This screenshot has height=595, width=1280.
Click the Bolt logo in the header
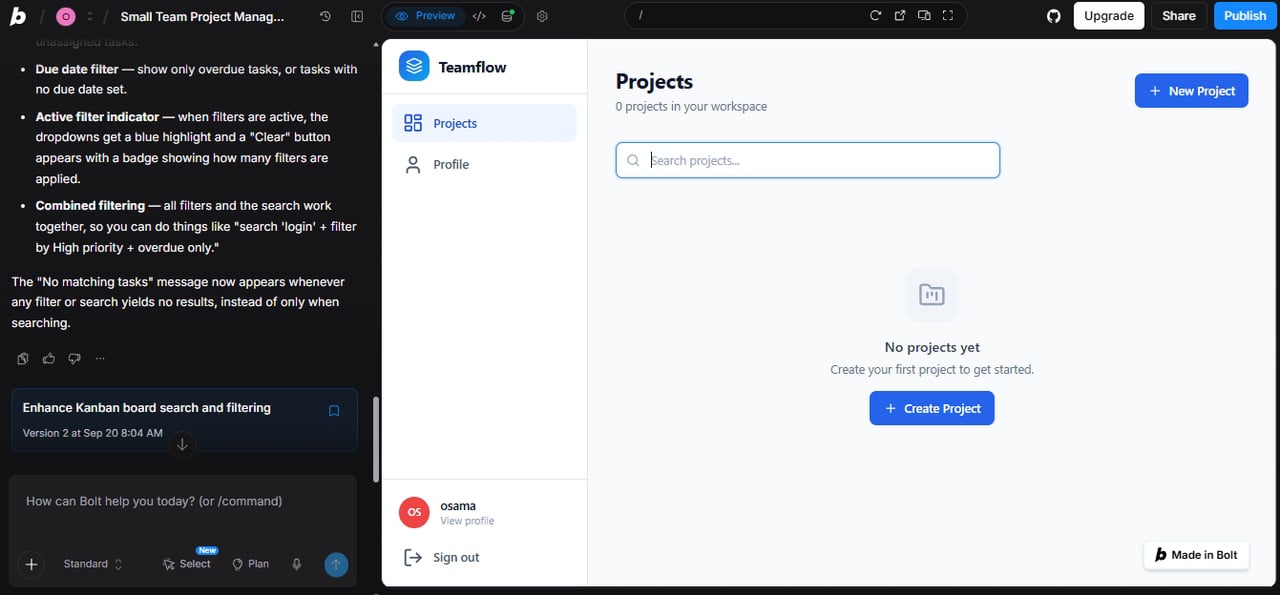[18, 16]
